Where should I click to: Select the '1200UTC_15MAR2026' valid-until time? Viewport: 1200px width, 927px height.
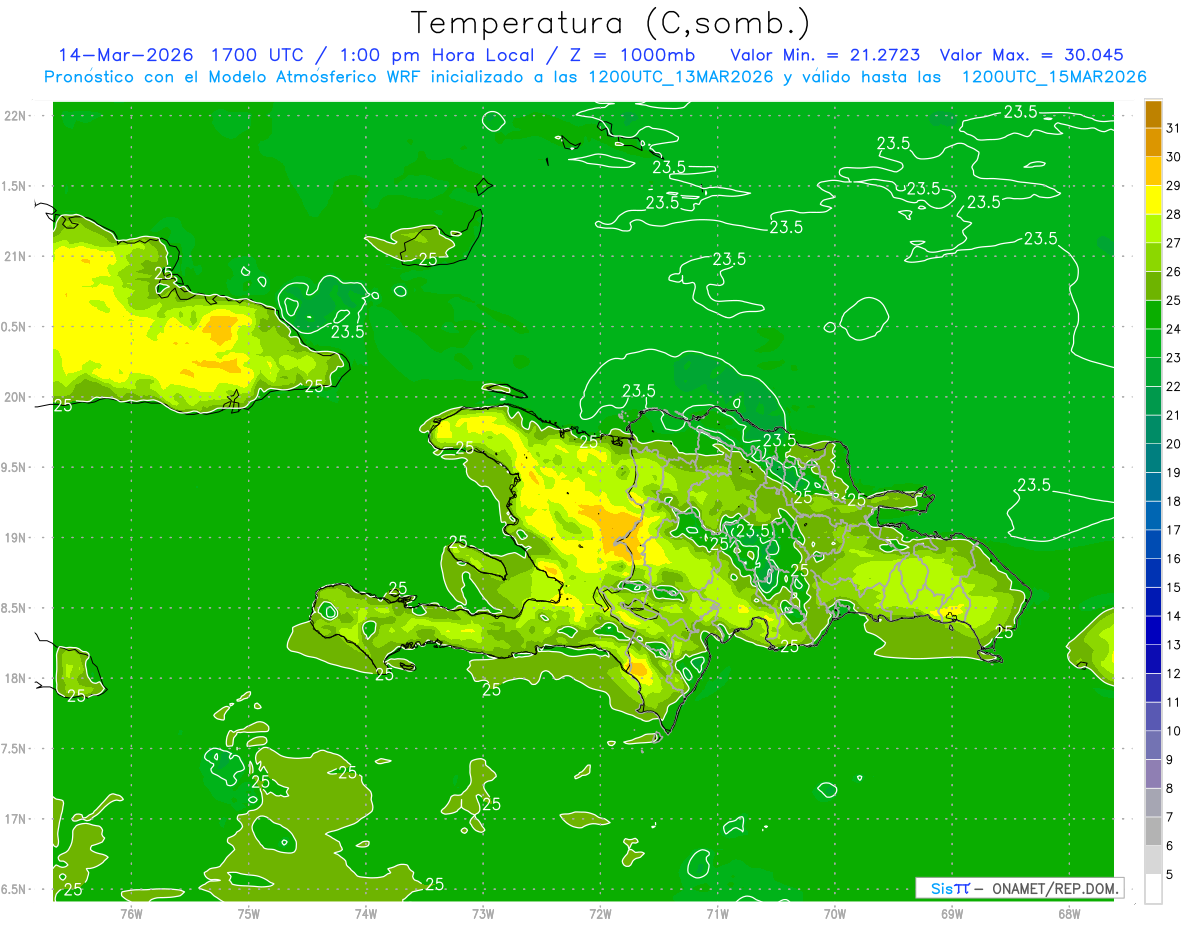pos(1053,77)
